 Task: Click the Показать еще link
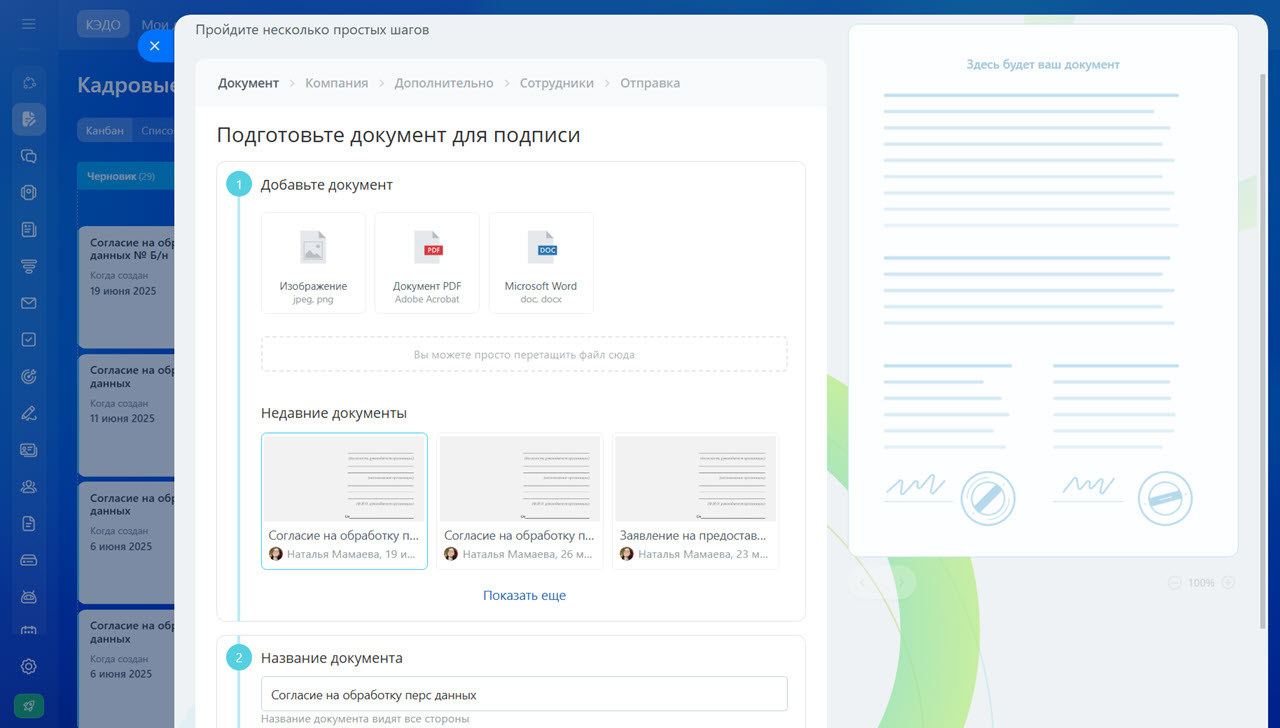click(x=524, y=595)
